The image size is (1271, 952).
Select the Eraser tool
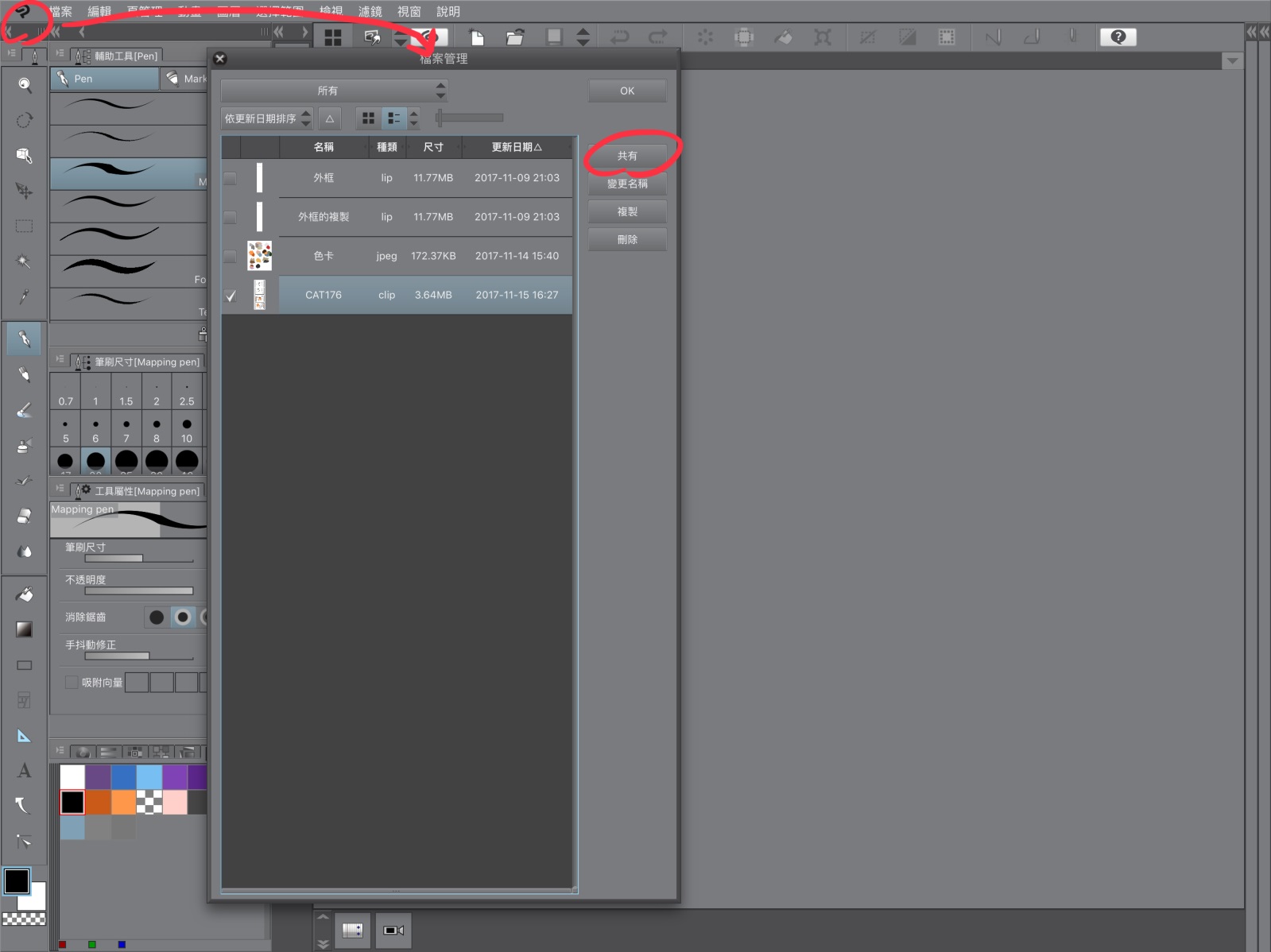pos(25,516)
